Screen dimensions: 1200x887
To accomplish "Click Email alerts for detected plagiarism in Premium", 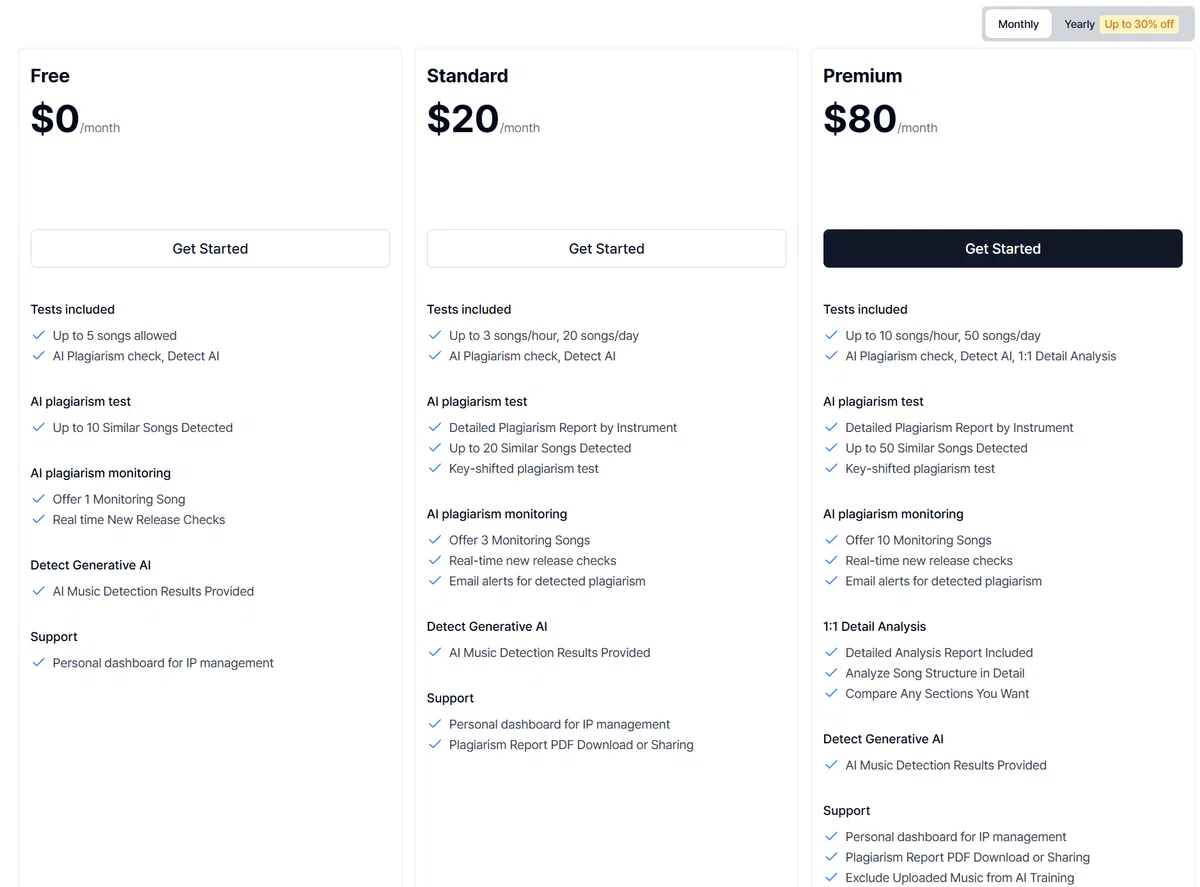I will click(943, 581).
